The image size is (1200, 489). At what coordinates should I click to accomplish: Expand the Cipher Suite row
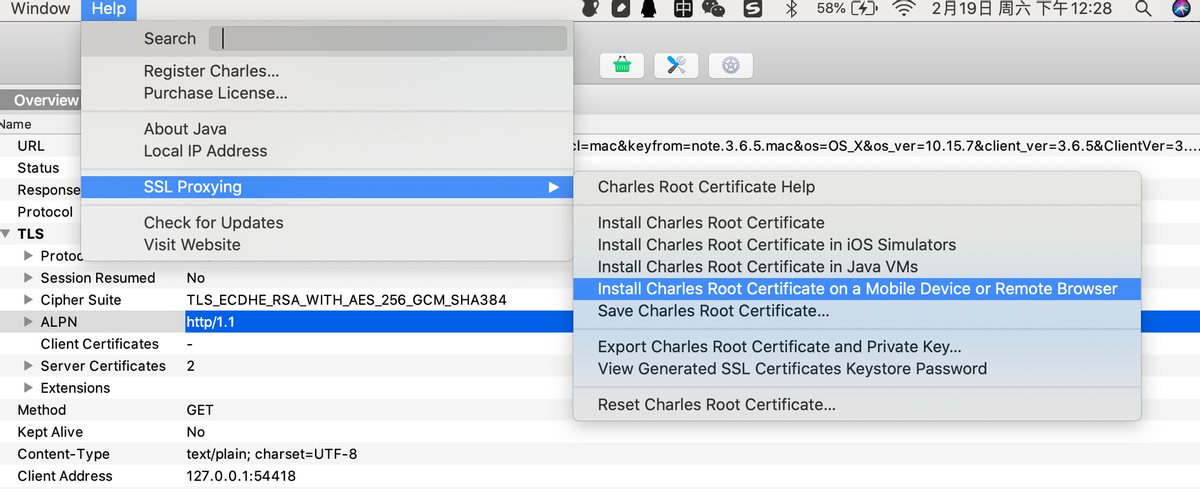pyautogui.click(x=29, y=300)
